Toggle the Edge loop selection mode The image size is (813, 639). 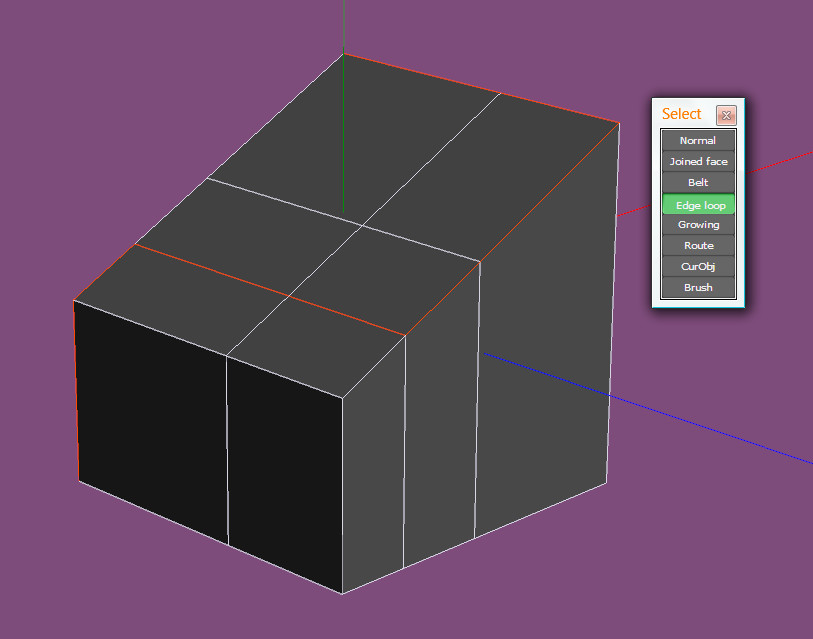698,204
